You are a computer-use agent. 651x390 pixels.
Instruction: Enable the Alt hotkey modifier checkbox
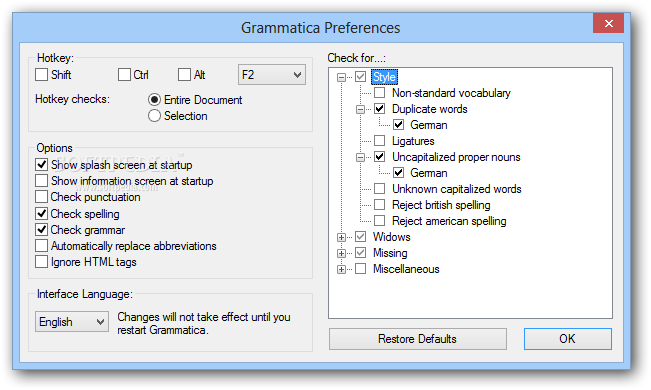pyautogui.click(x=184, y=75)
